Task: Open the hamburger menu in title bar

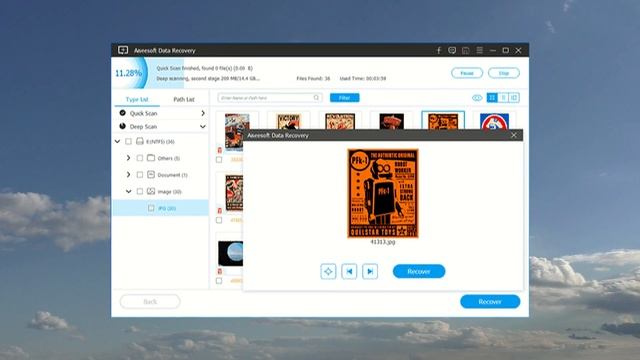Action: 480,50
